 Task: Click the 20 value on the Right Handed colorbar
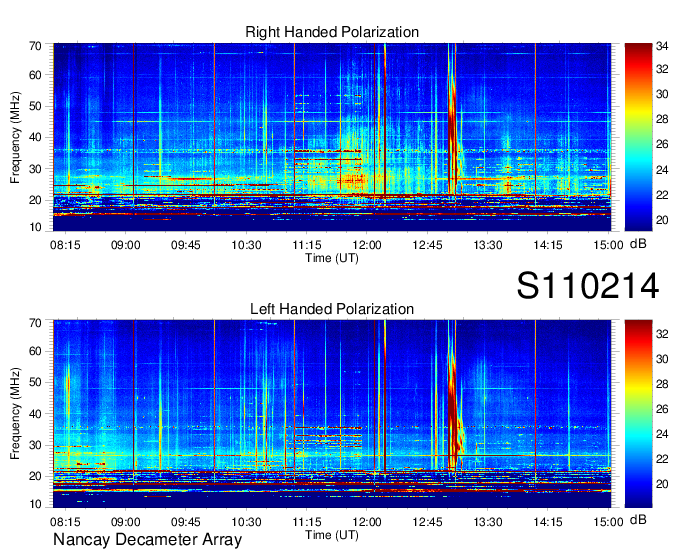tap(662, 220)
